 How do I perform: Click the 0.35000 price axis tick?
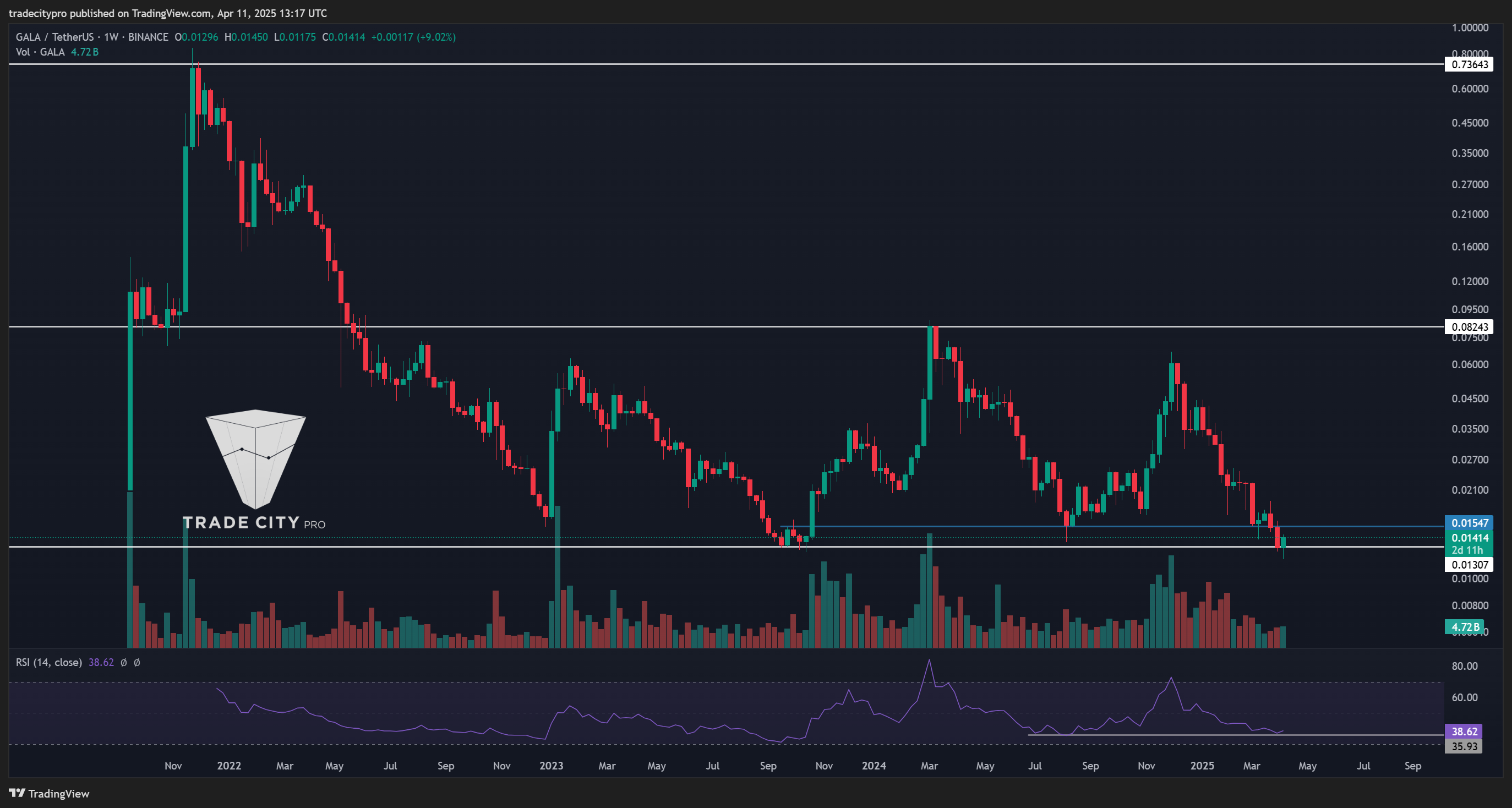[1470, 153]
